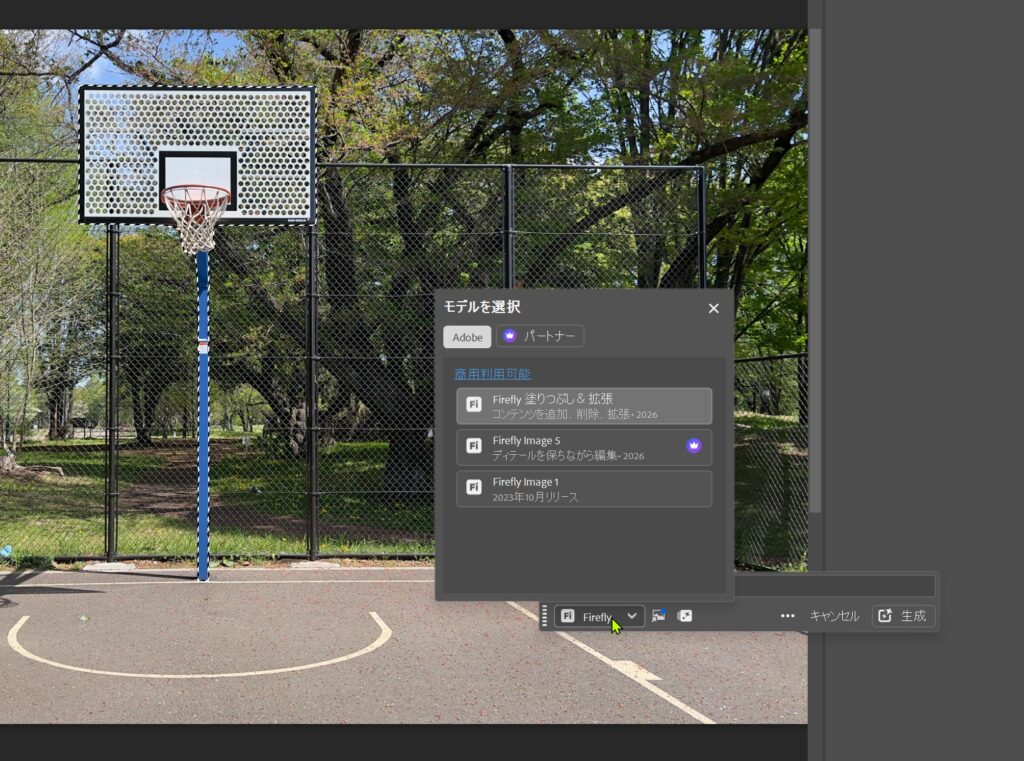This screenshot has width=1024, height=761.
Task: Click the vertical scrollbar of the canvas
Action: point(815,271)
